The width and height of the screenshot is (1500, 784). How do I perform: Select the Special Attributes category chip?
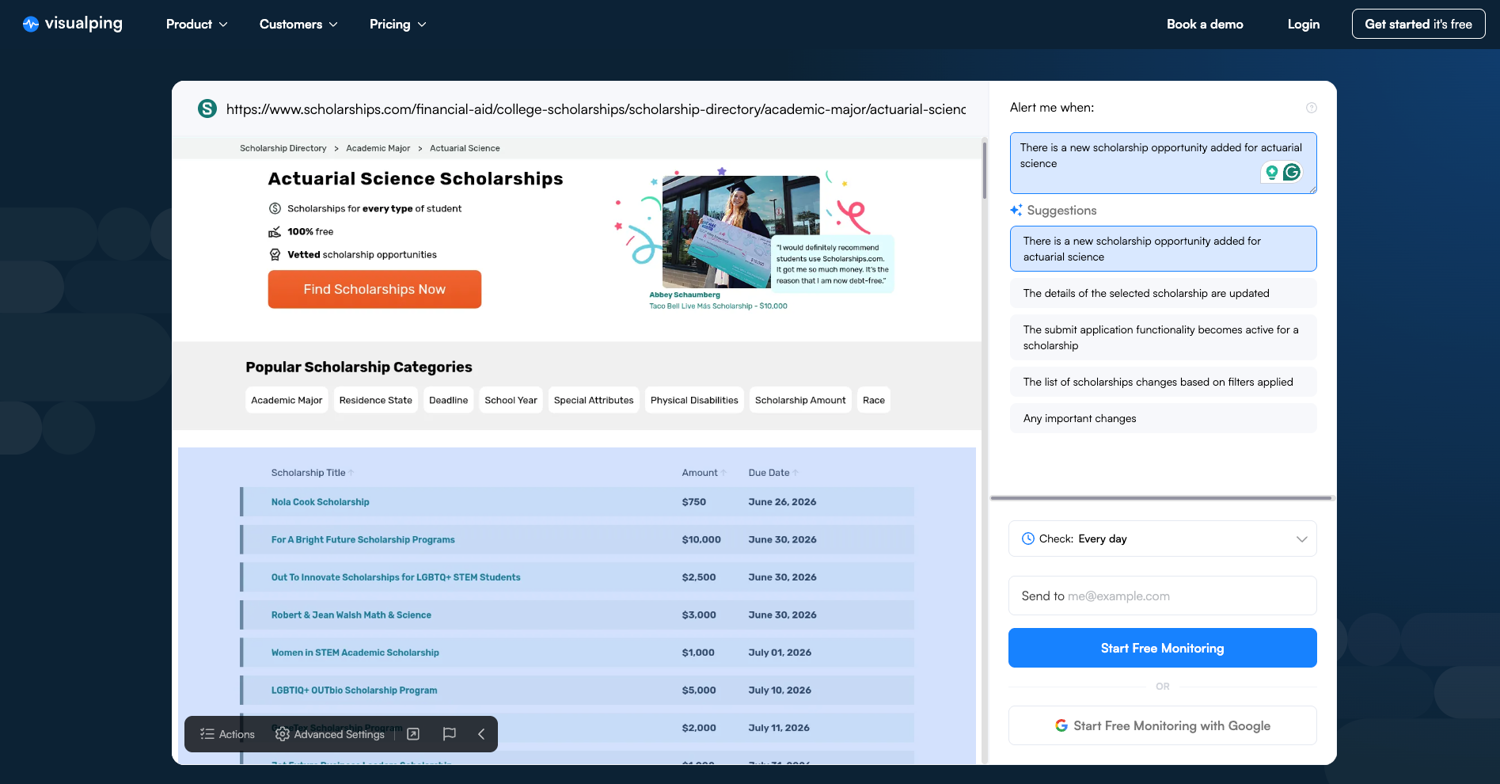click(594, 400)
